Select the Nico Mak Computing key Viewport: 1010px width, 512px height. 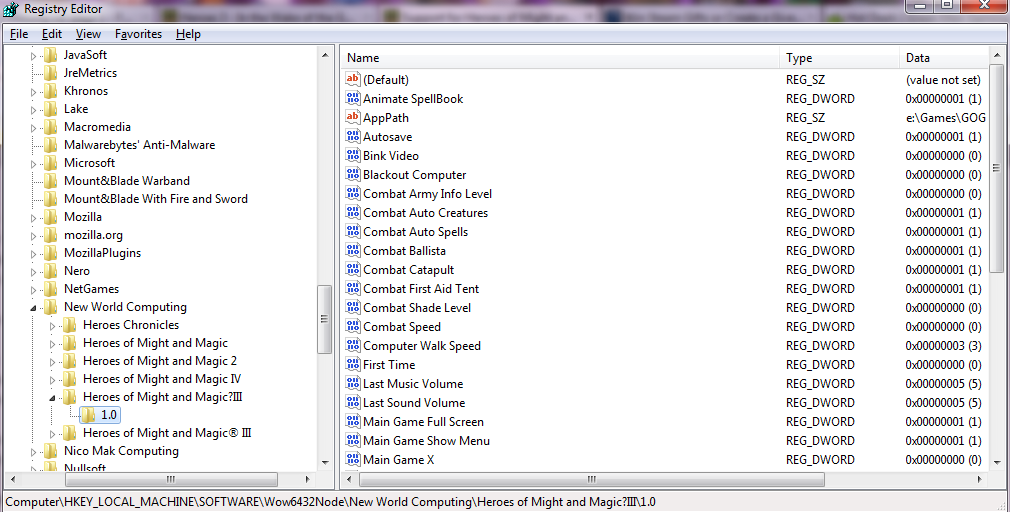121,451
